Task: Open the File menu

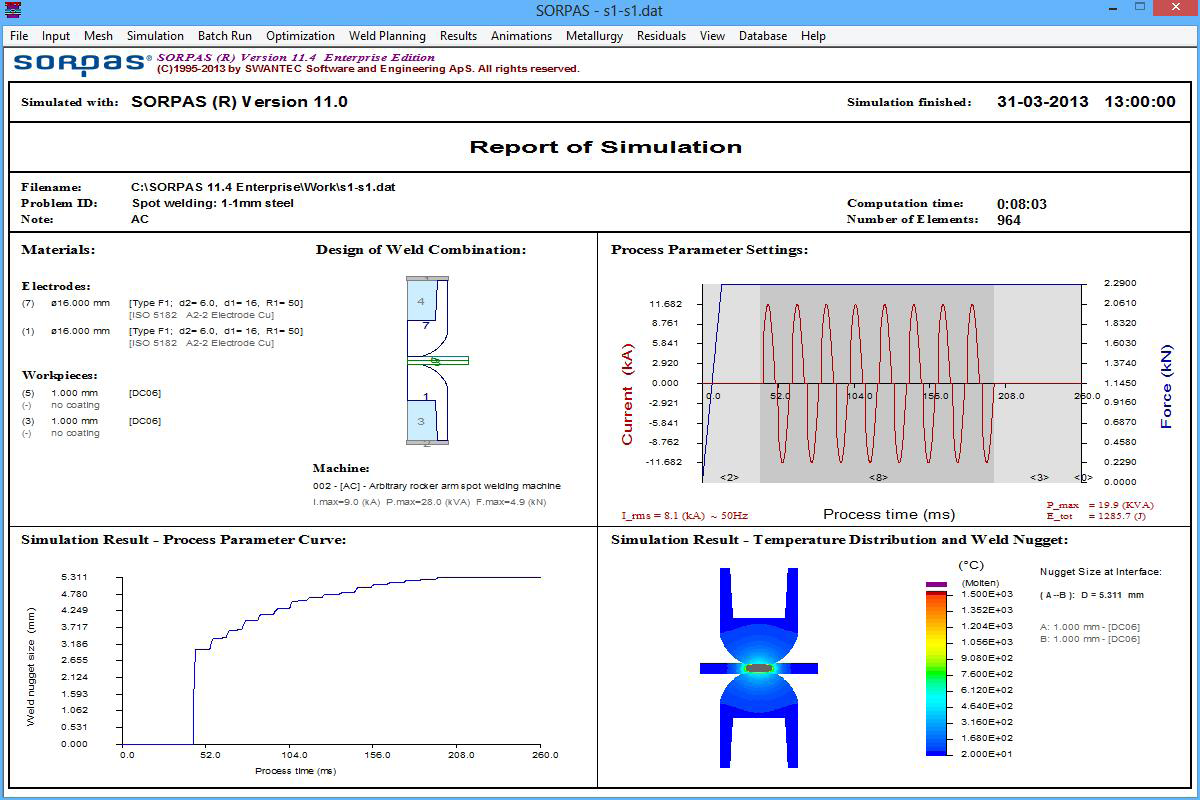Action: [x=18, y=35]
